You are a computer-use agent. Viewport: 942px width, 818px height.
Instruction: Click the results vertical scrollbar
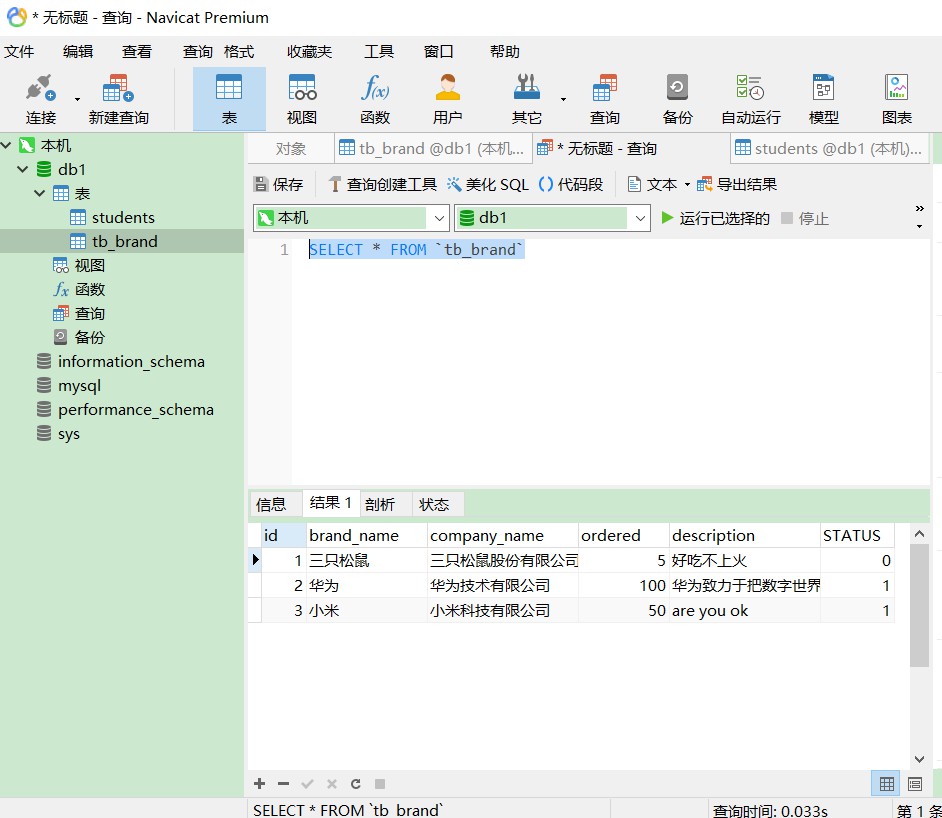coord(919,605)
